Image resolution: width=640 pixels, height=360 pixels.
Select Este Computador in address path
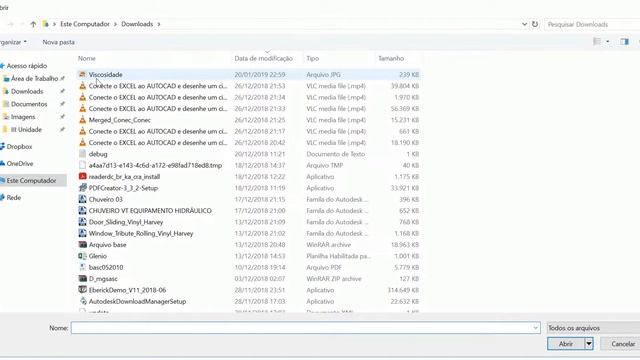pos(85,24)
